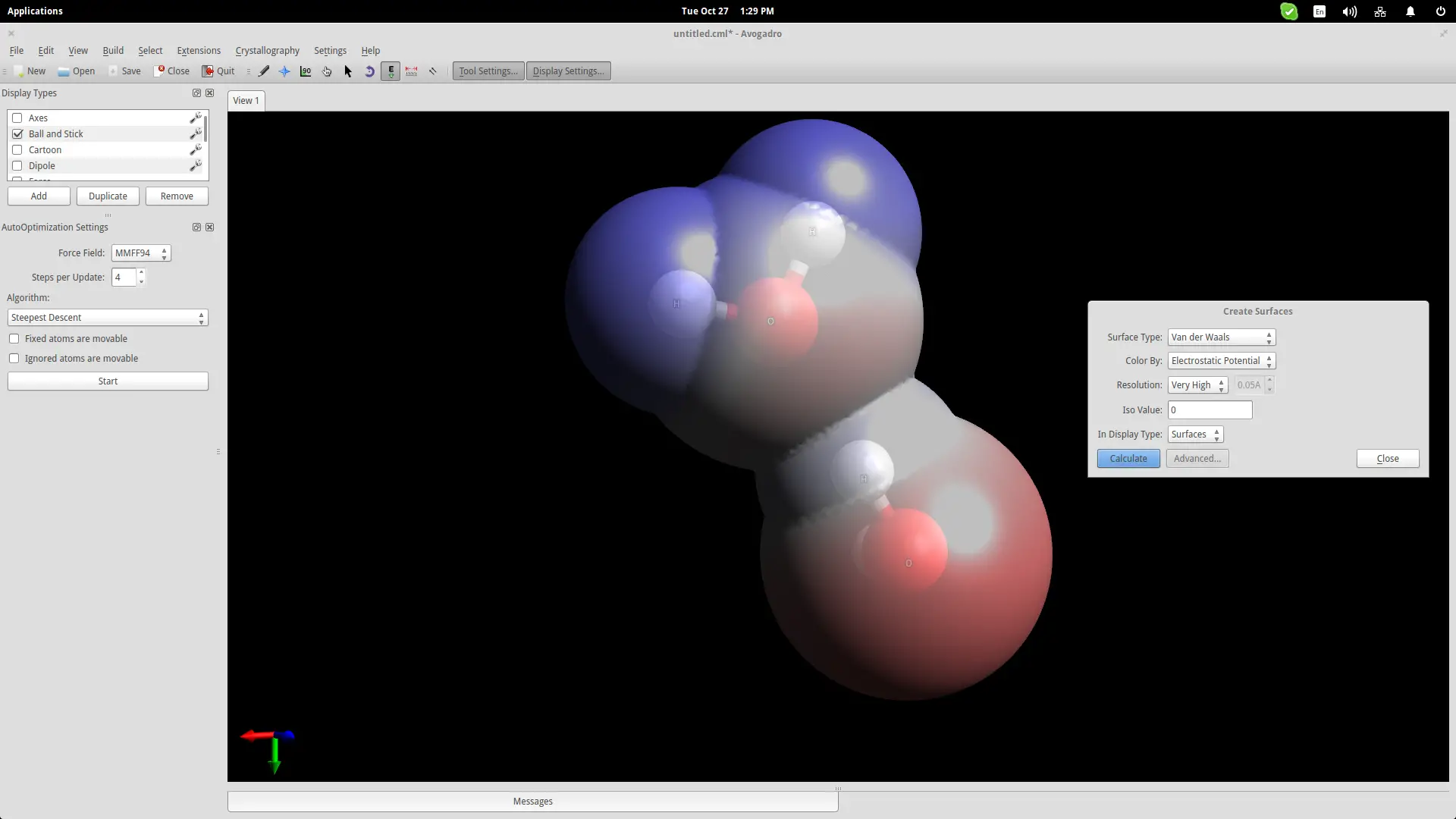Viewport: 1456px width, 819px height.
Task: Select the Navigate tool
Action: point(284,71)
